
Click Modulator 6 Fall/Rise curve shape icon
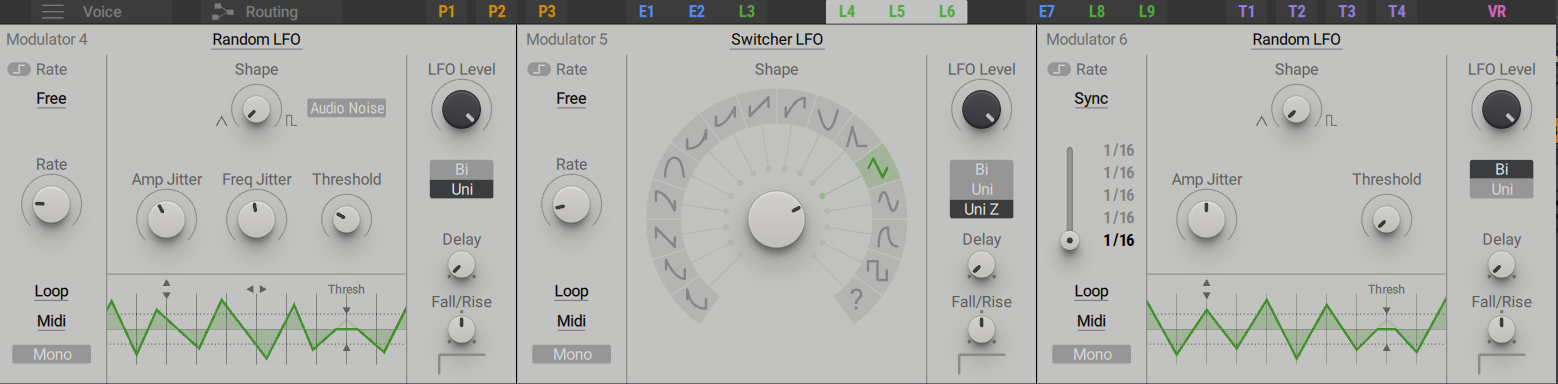coord(1502,363)
